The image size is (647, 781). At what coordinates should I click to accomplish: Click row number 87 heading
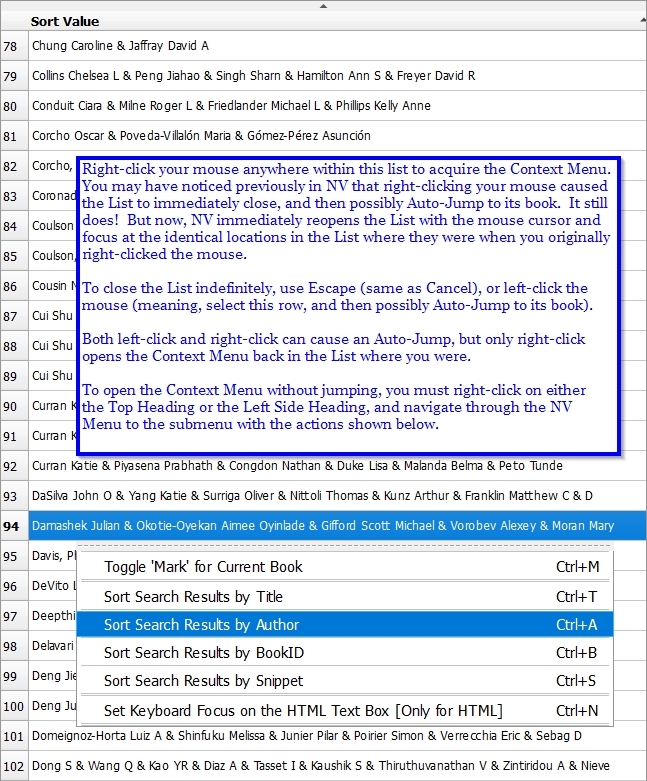(14, 316)
